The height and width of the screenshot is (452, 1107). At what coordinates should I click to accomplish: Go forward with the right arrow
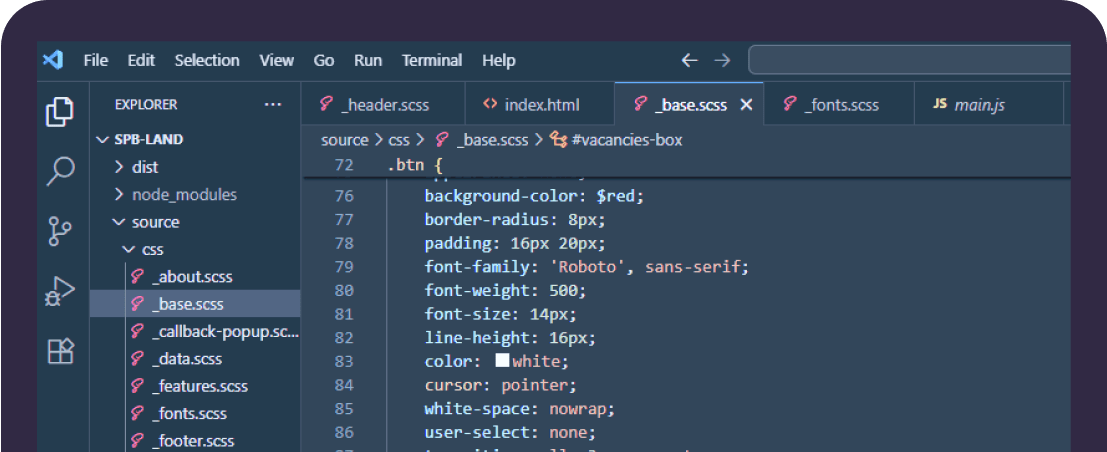[722, 60]
